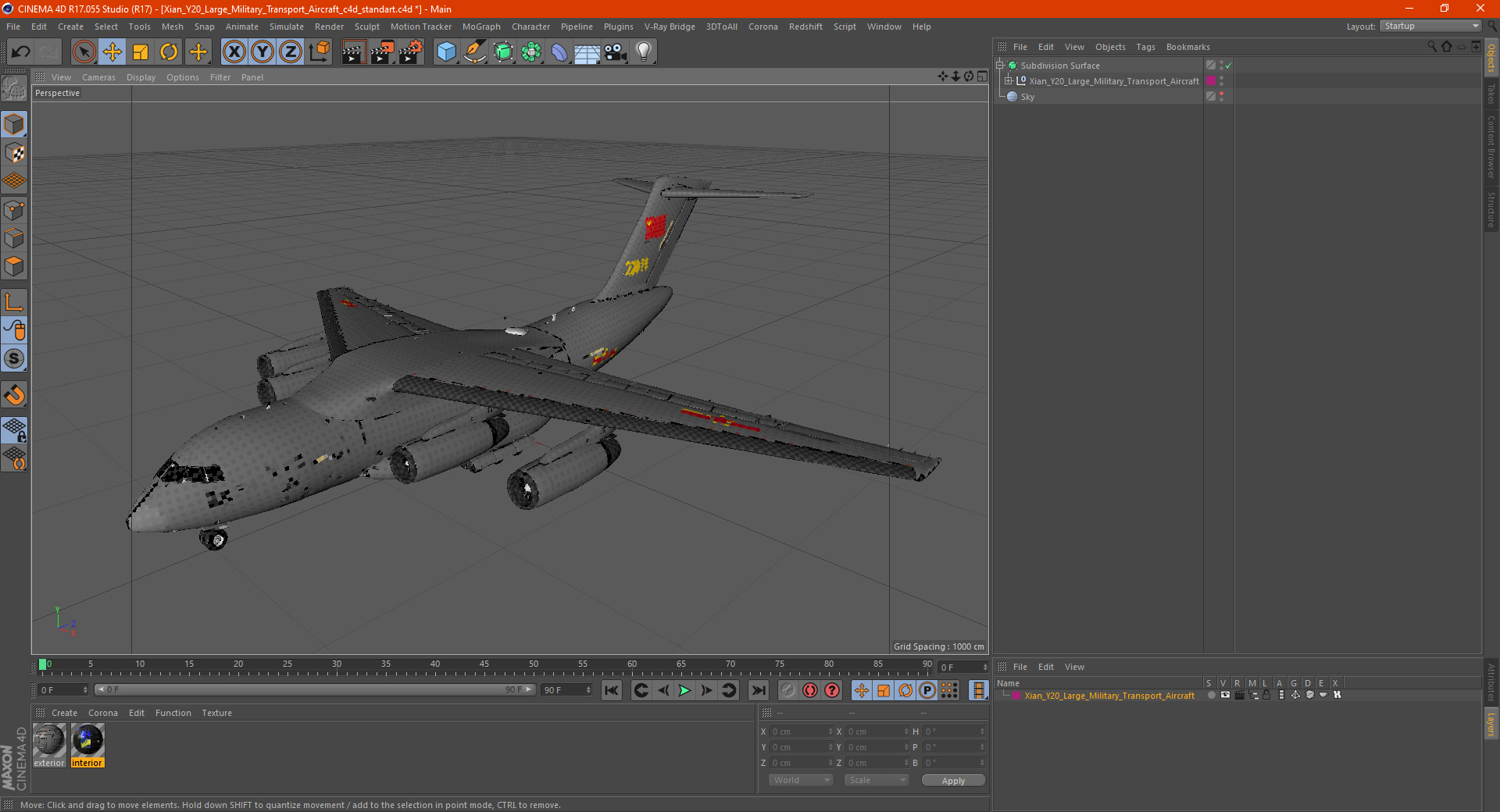Add a Cube primitive object
Viewport: 1500px width, 812px height.
pyautogui.click(x=446, y=52)
